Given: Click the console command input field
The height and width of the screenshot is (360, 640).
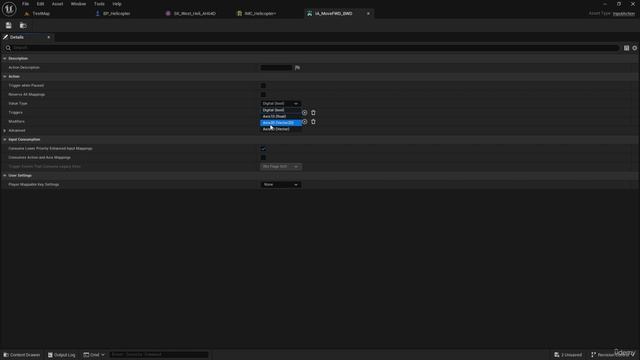Looking at the screenshot, I should pyautogui.click(x=159, y=355).
